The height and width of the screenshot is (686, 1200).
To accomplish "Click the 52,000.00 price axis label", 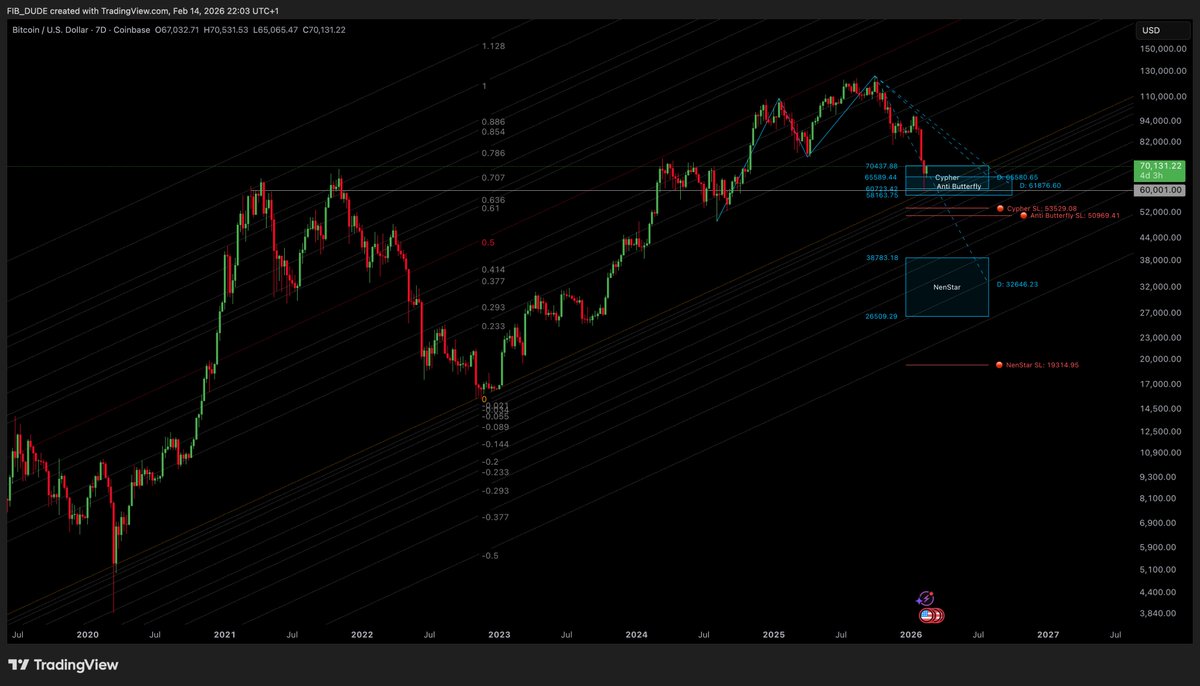I will coord(1161,212).
